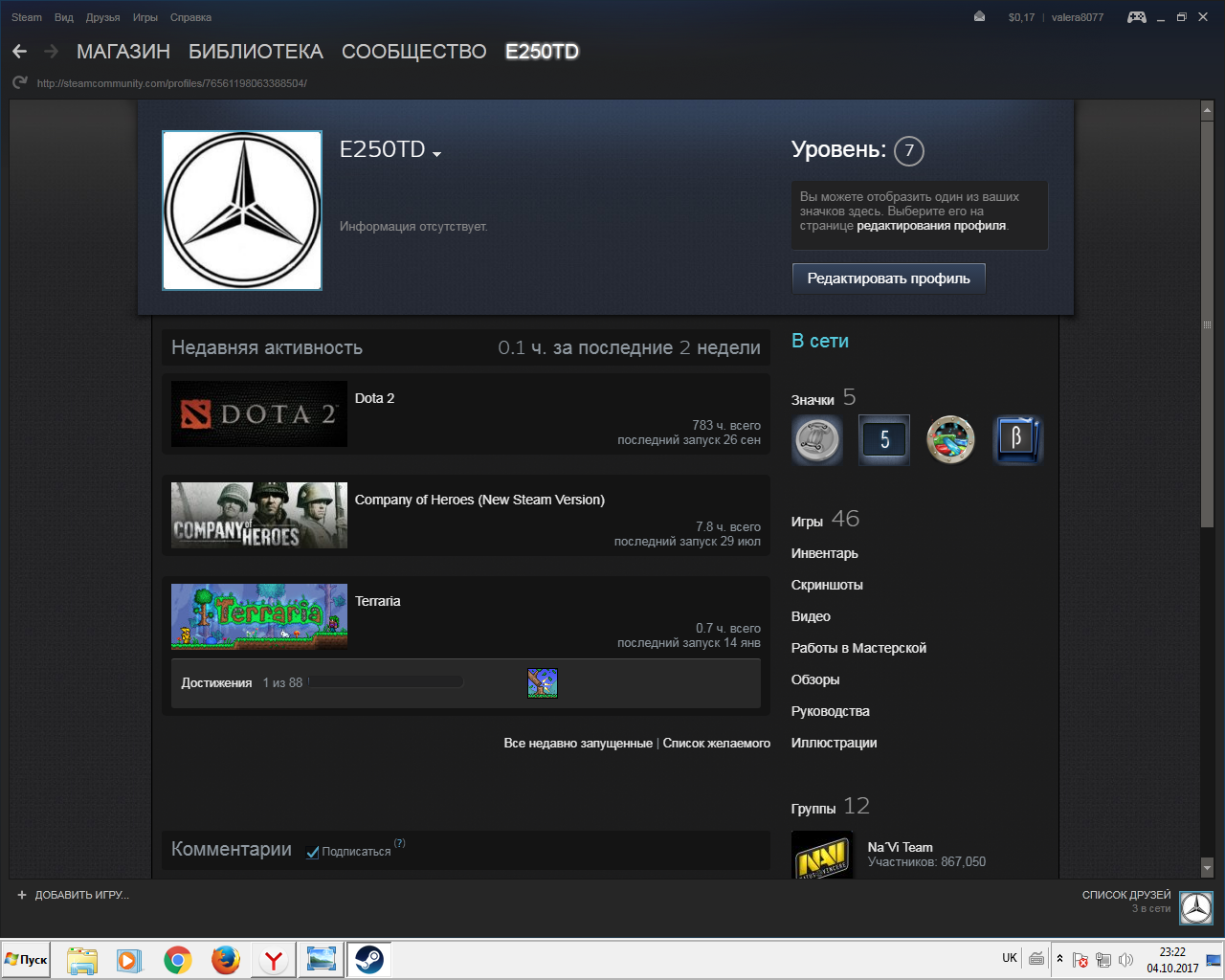Launch Big Picture mode via the gamepad icon
The width and height of the screenshot is (1225, 980).
point(1137,17)
